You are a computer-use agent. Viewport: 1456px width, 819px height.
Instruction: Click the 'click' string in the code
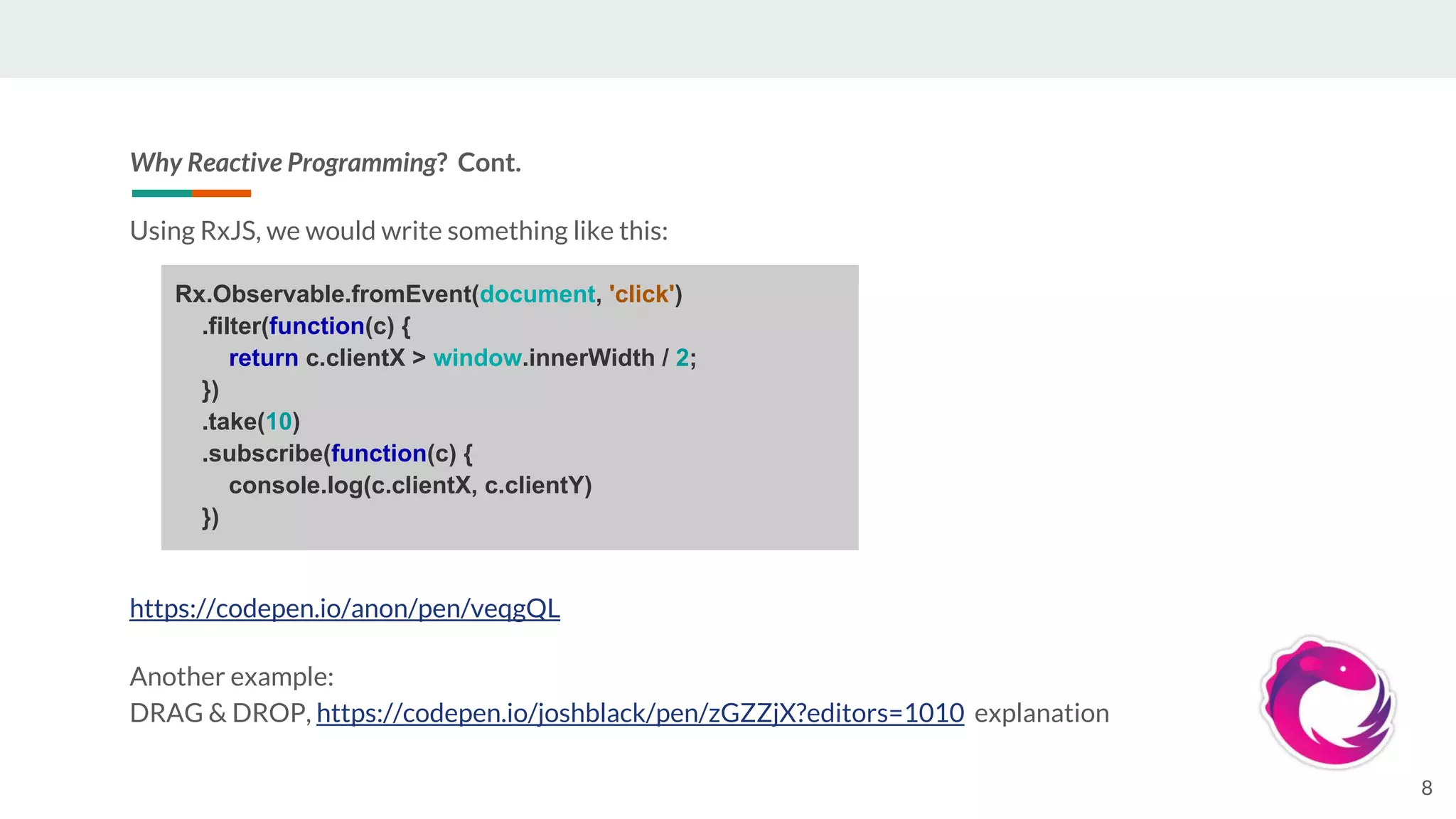point(641,294)
